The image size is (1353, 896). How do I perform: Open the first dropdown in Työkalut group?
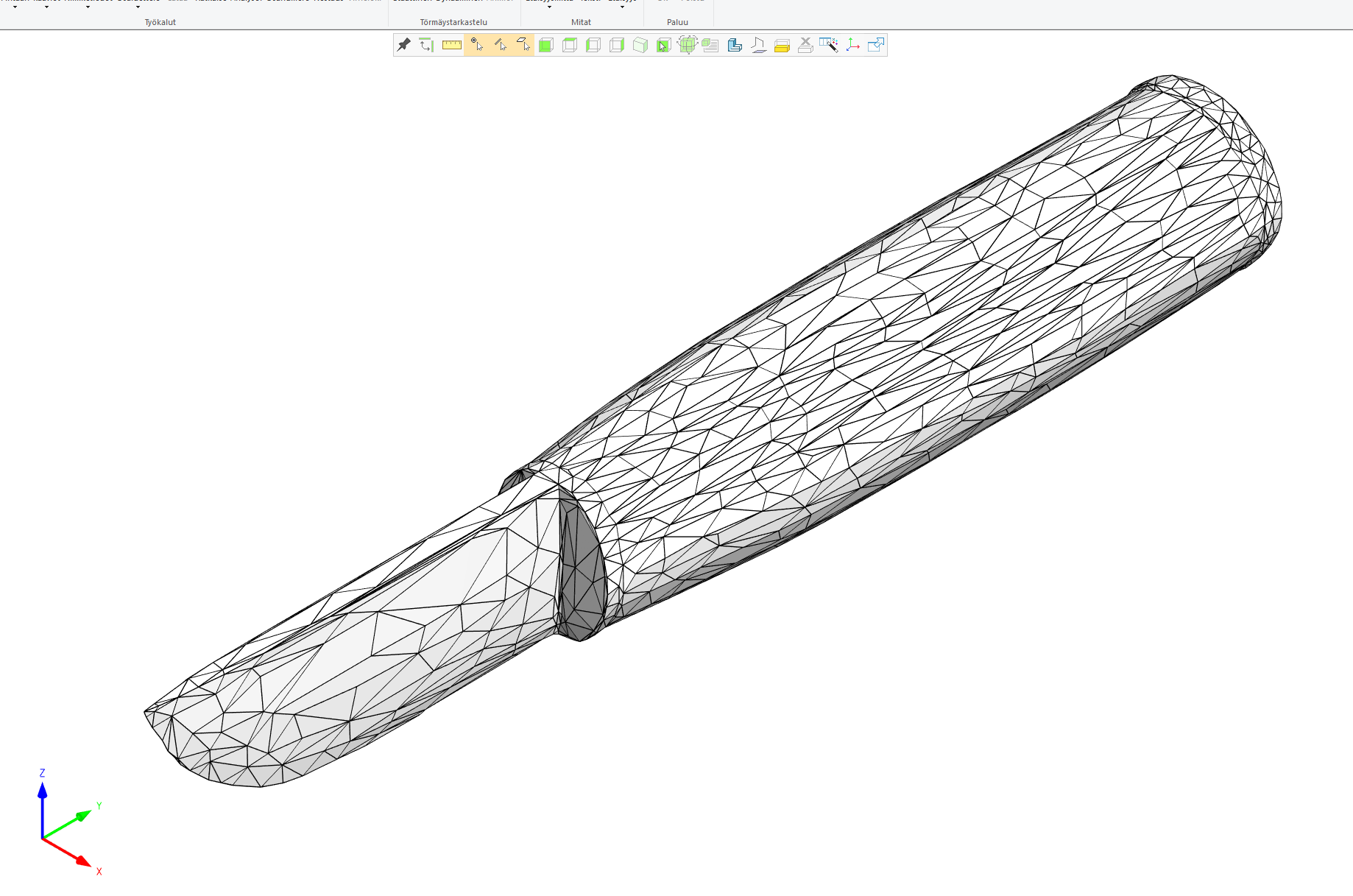(16, 7)
